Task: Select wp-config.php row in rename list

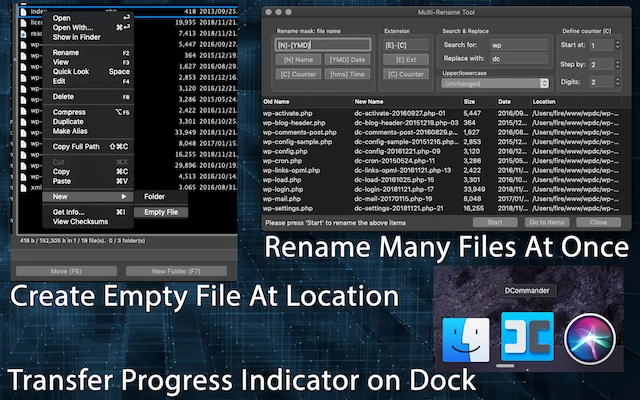Action: 441,151
